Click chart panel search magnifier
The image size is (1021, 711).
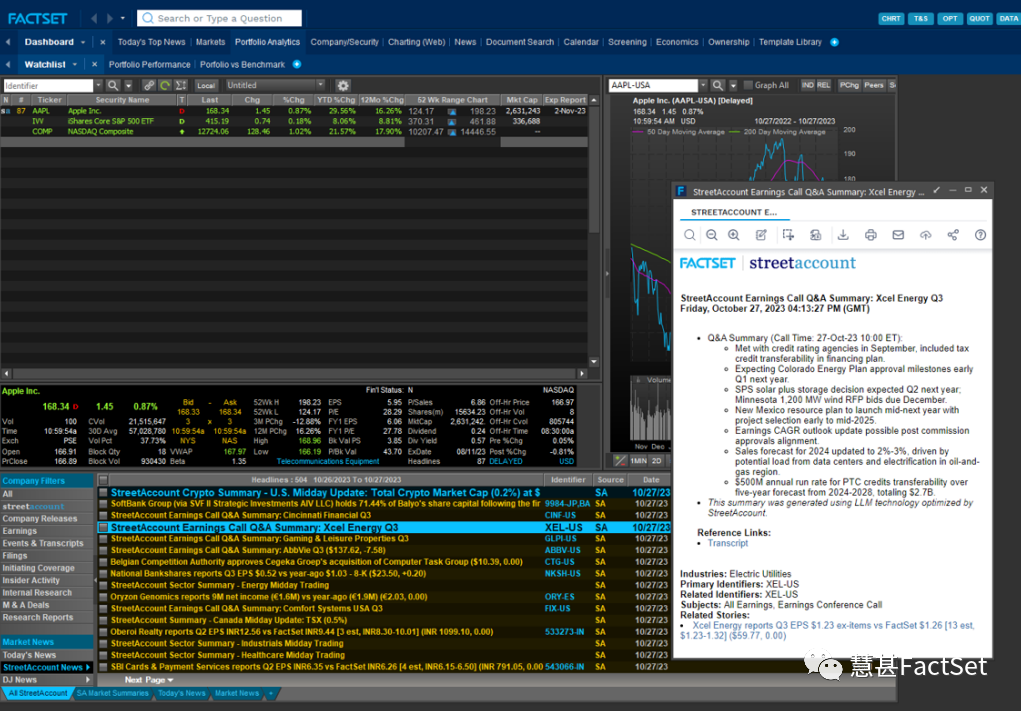click(x=718, y=85)
